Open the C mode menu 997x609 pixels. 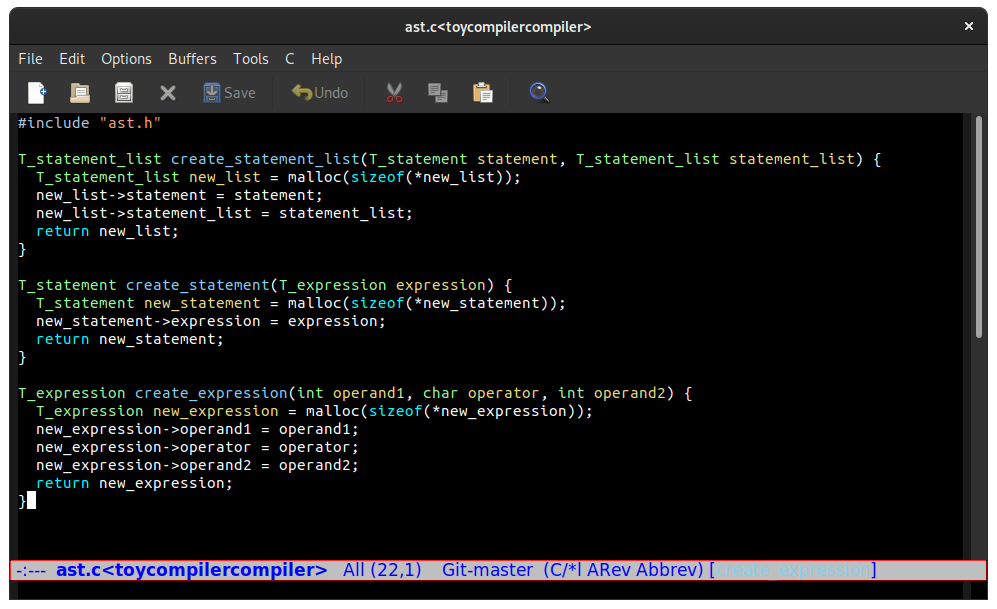point(290,59)
